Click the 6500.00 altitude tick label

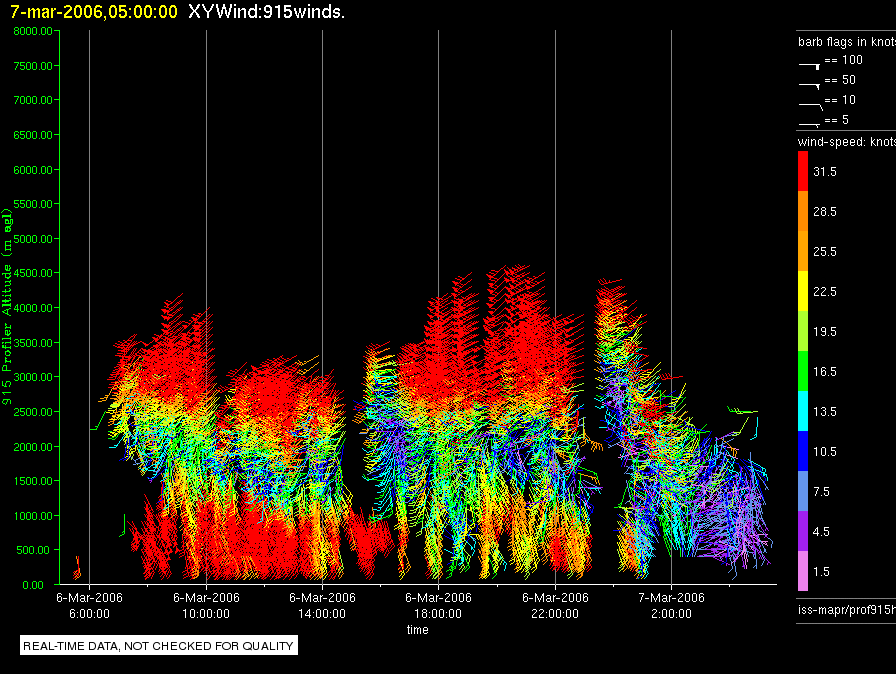pyautogui.click(x=33, y=135)
